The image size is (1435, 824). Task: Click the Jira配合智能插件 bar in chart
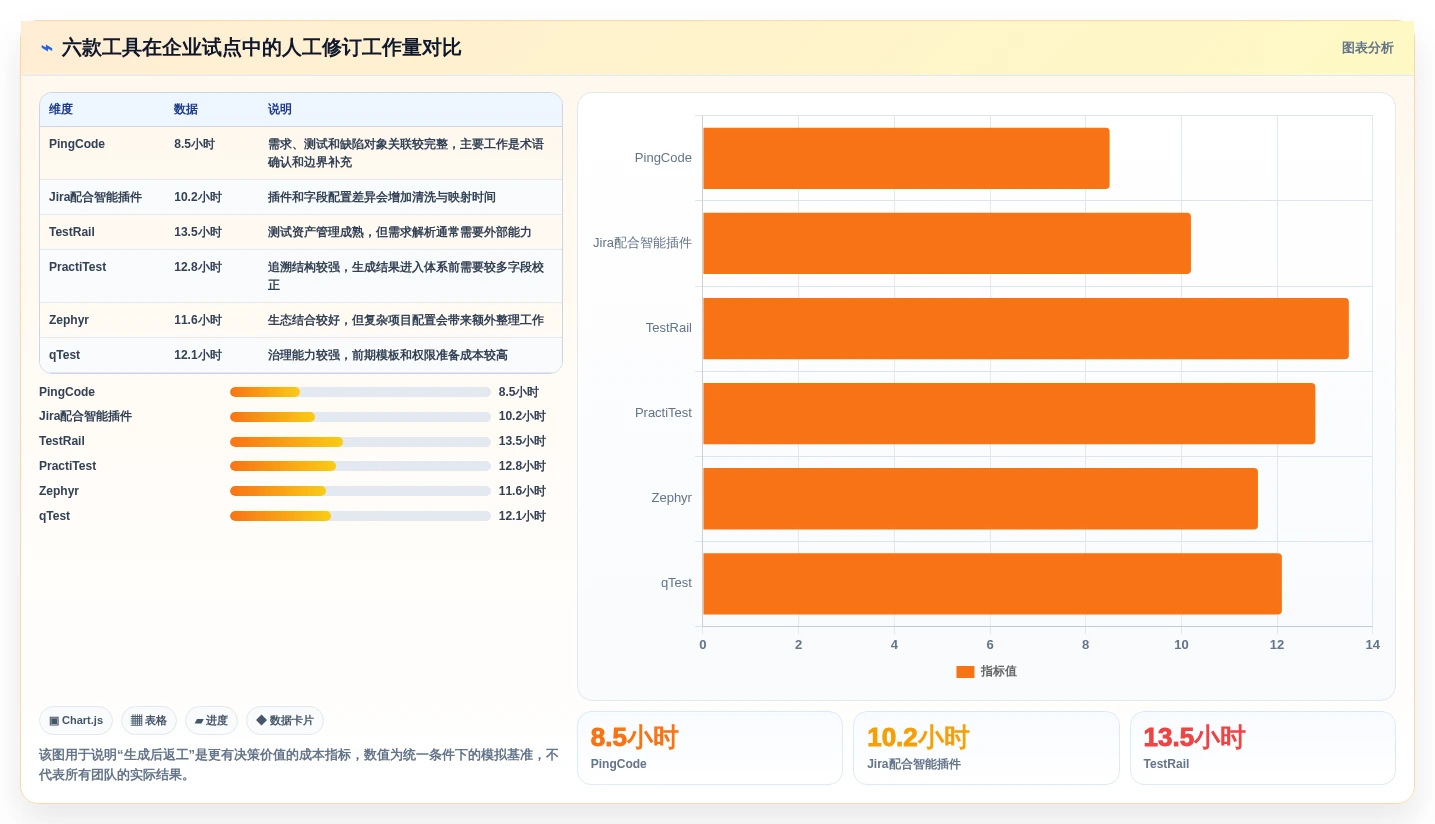tap(947, 243)
